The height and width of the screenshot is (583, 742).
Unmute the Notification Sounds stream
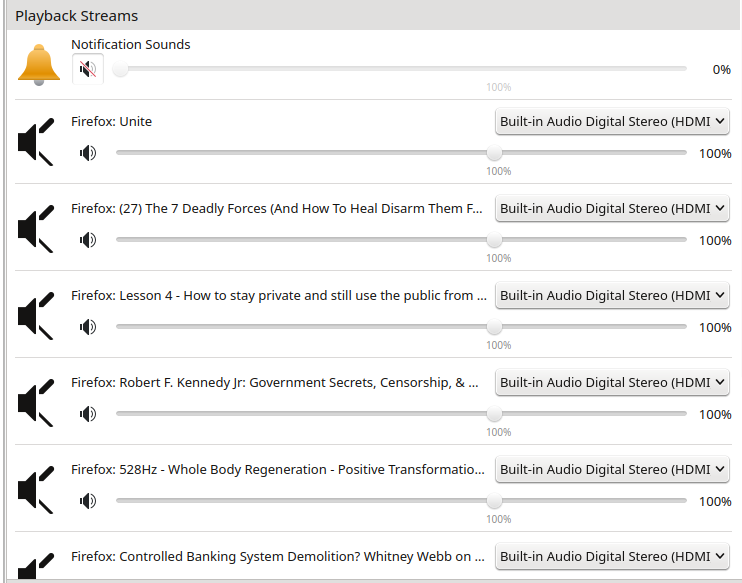click(88, 69)
